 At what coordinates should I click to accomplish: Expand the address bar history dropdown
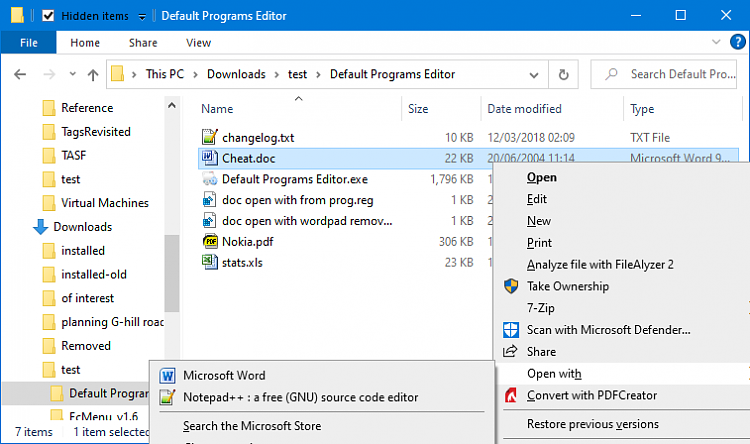(539, 74)
